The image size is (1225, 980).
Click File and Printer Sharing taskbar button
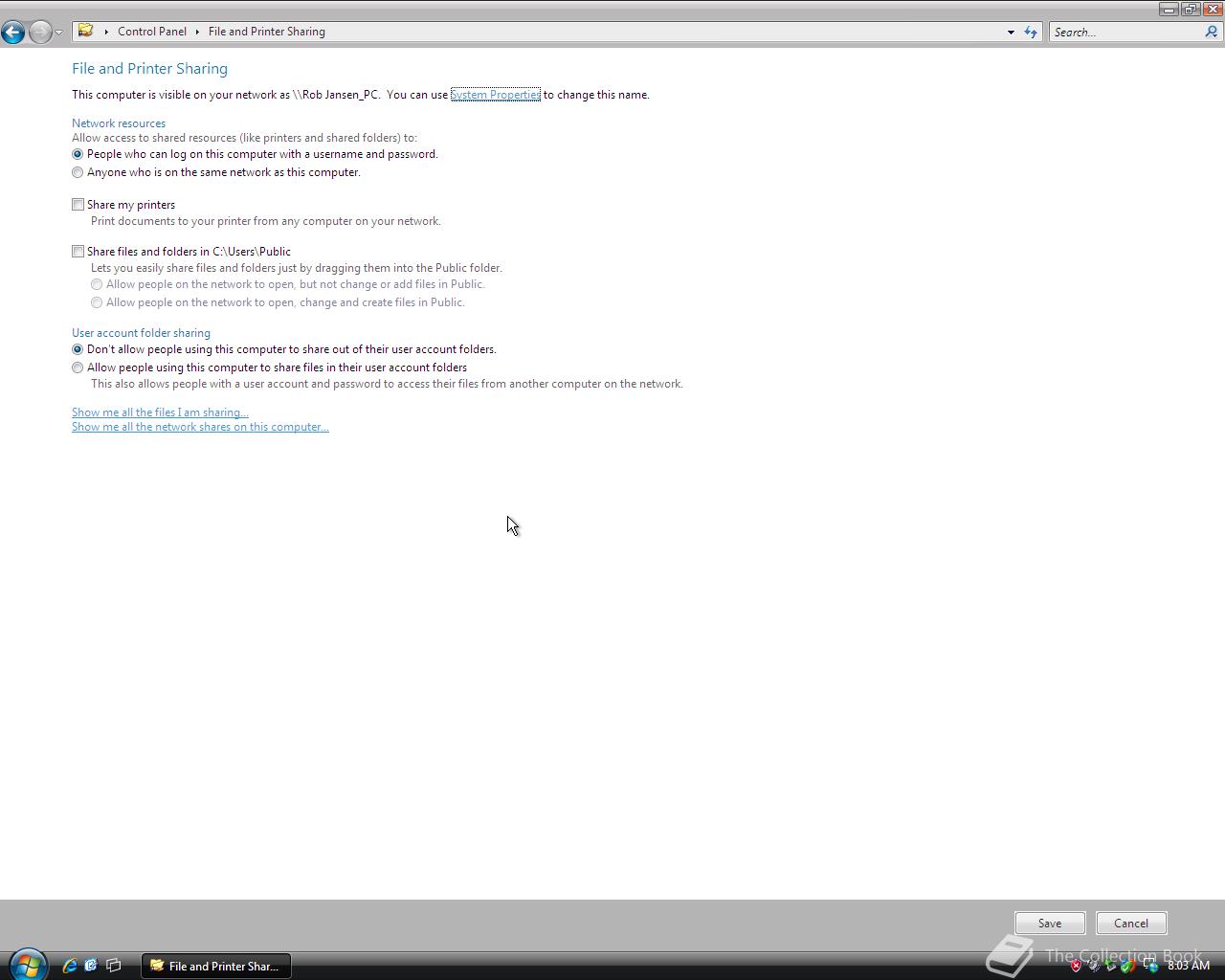216,966
